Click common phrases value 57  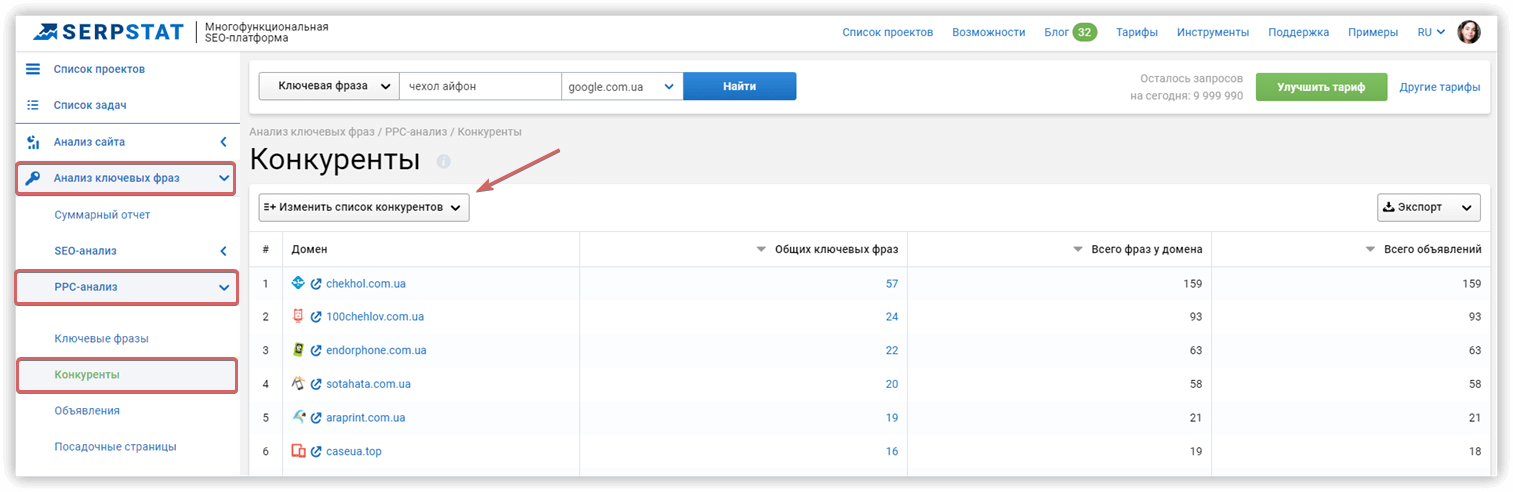point(892,284)
